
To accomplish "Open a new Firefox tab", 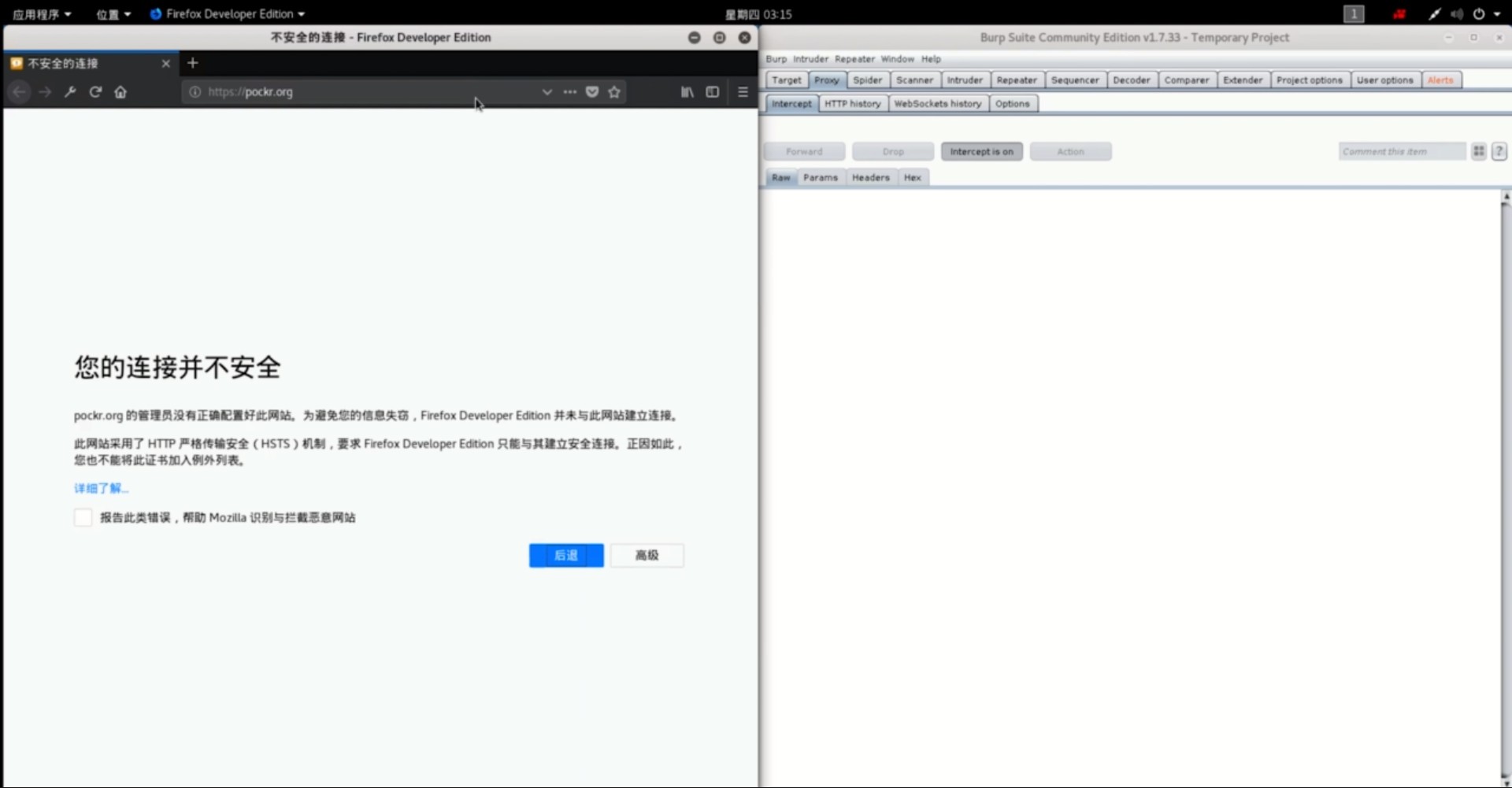I will point(193,63).
